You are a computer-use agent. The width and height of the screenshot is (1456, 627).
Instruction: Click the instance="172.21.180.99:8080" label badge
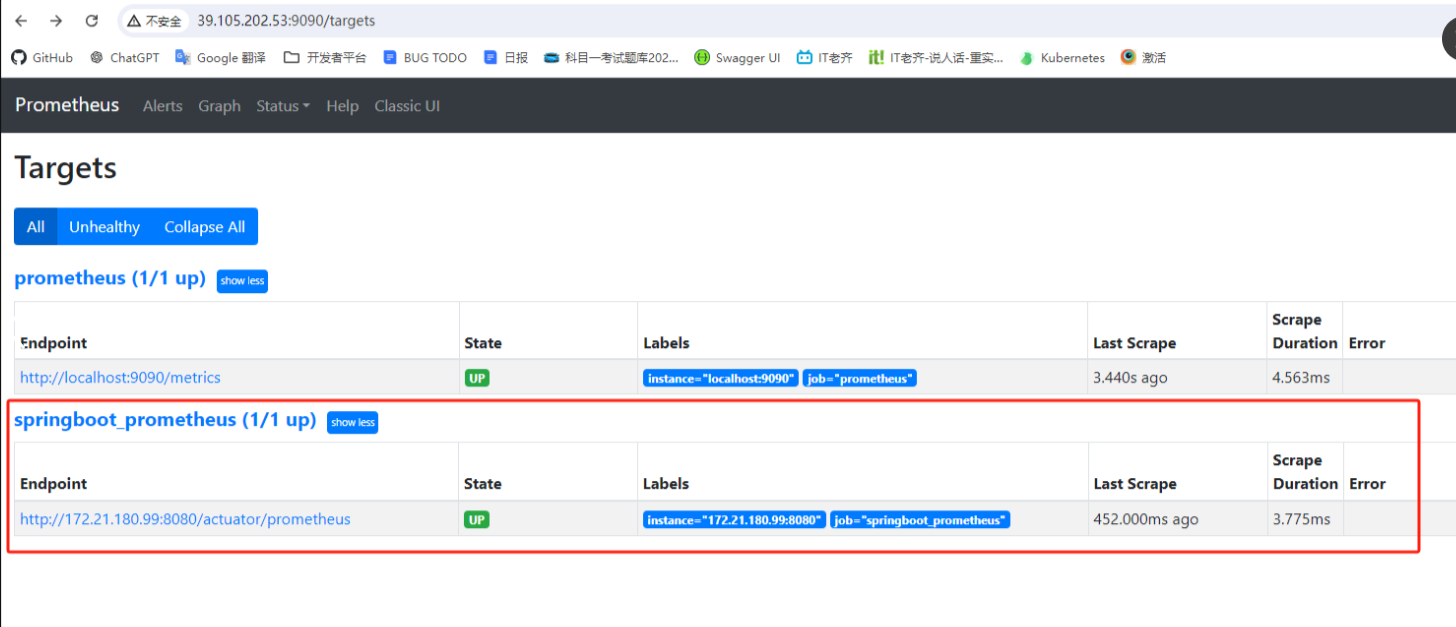734,520
